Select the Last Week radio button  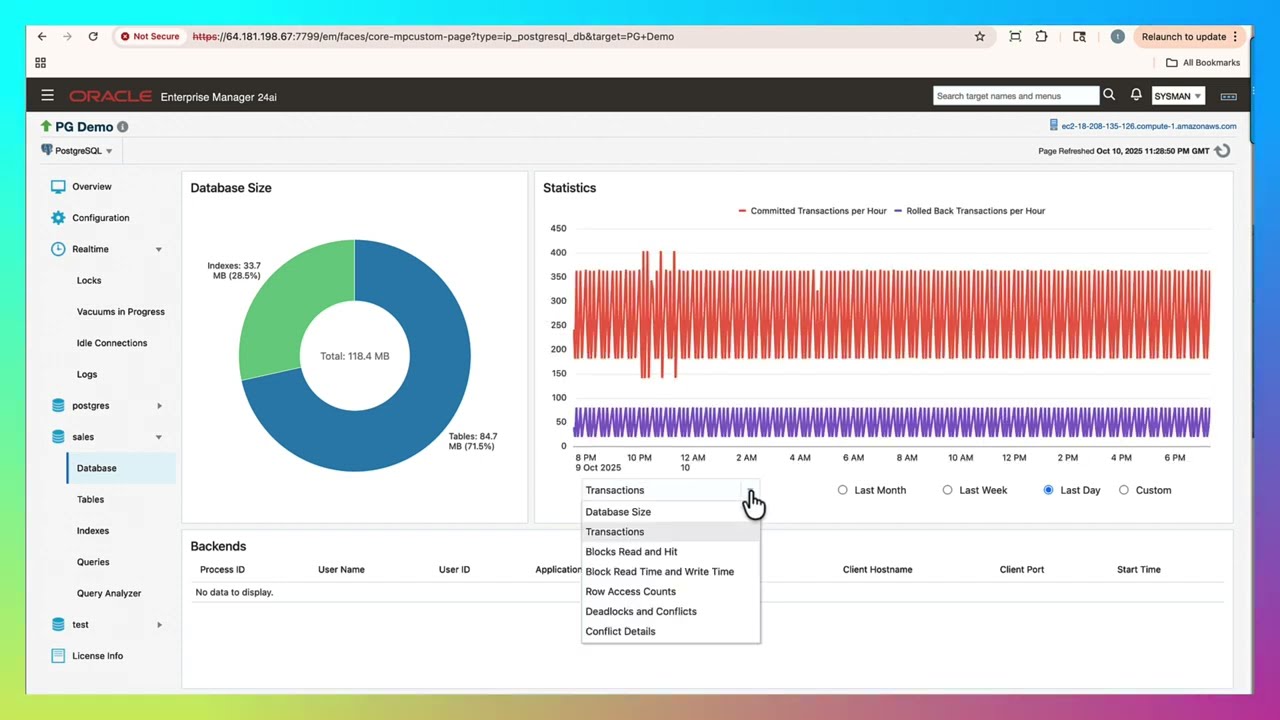(x=947, y=490)
